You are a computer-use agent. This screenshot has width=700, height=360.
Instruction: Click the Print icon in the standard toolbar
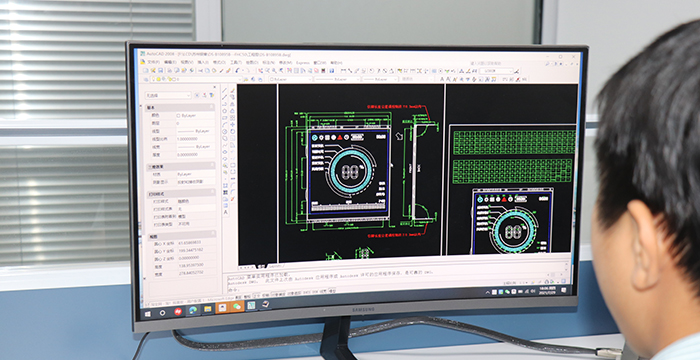[x=170, y=71]
